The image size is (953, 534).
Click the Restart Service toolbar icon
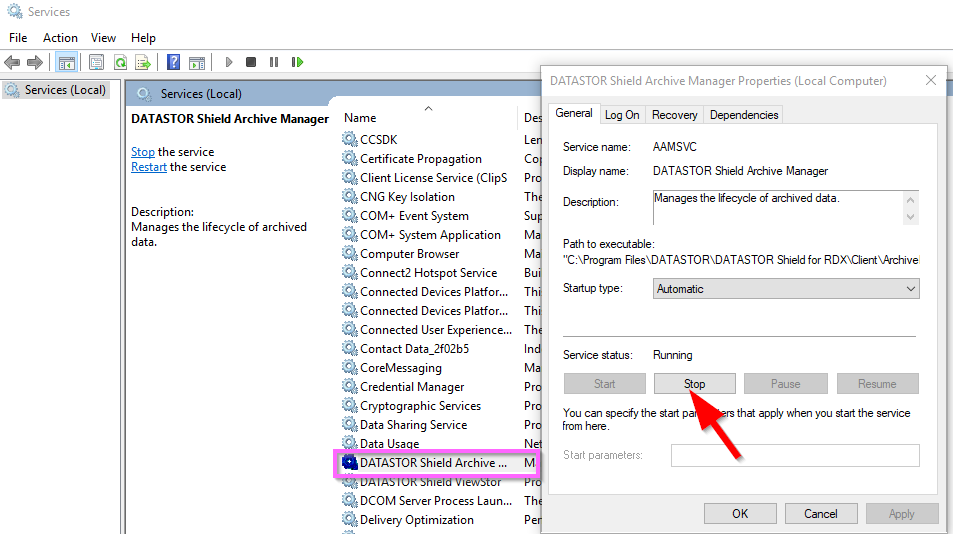pos(297,62)
